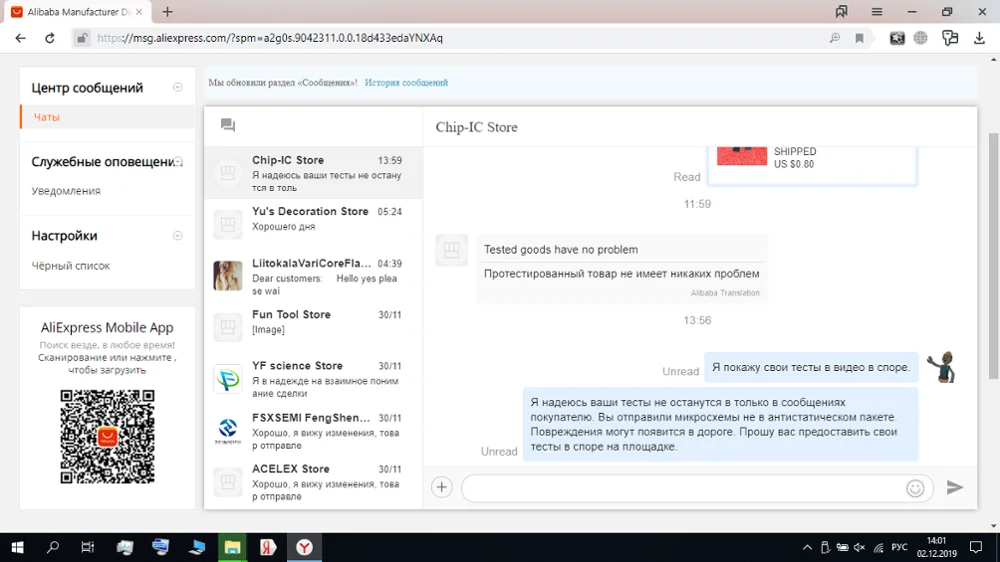Close the Alibaba Manufacturer tab
This screenshot has width=1000, height=562.
tap(139, 11)
